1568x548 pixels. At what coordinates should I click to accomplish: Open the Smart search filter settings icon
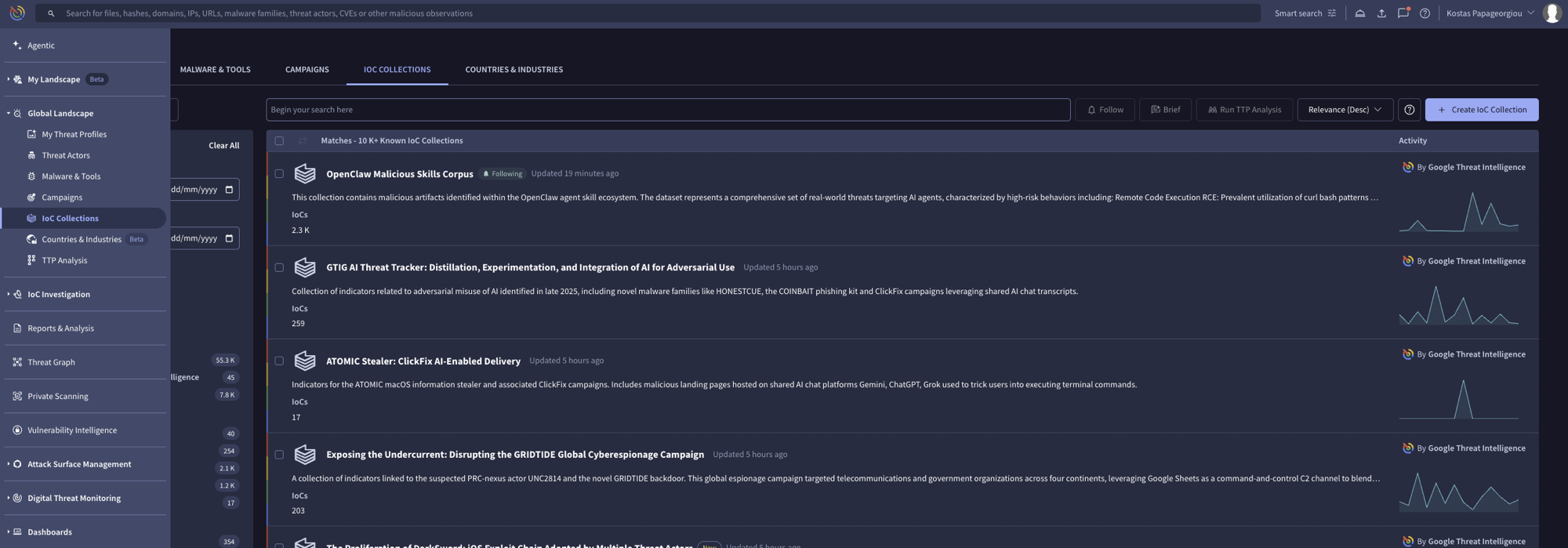click(x=1331, y=13)
